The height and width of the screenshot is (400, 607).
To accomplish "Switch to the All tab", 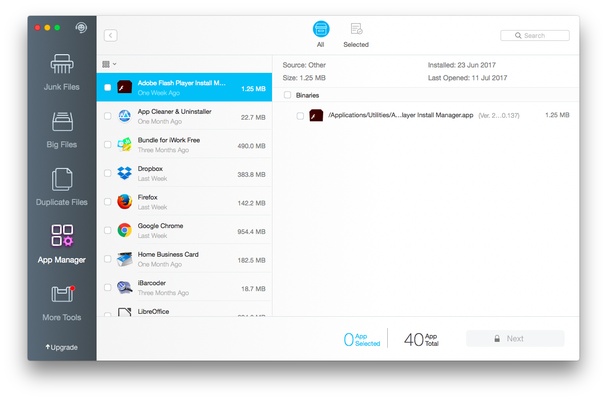I will click(321, 34).
